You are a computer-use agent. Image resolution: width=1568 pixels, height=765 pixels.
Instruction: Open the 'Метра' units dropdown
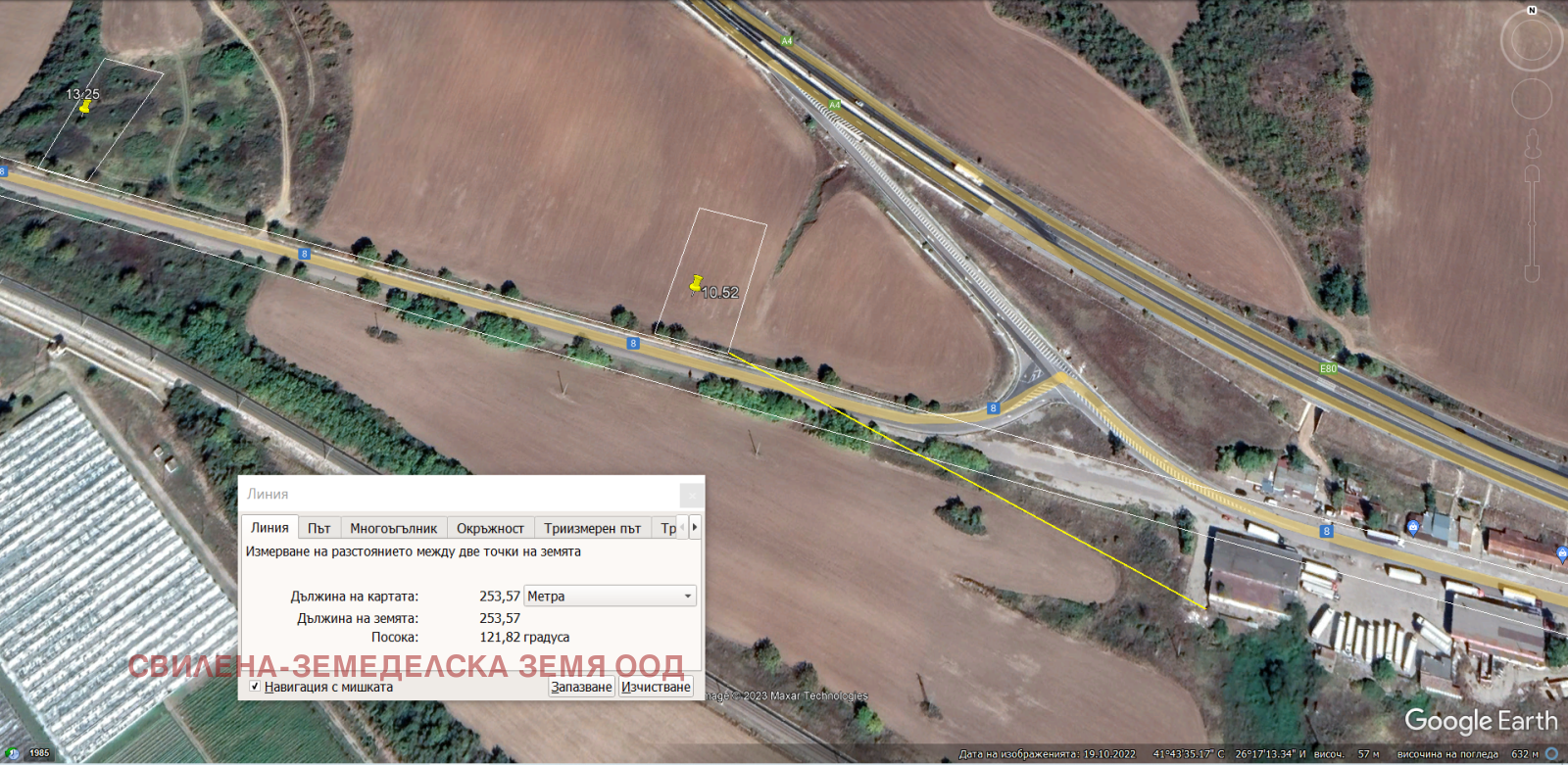[610, 596]
